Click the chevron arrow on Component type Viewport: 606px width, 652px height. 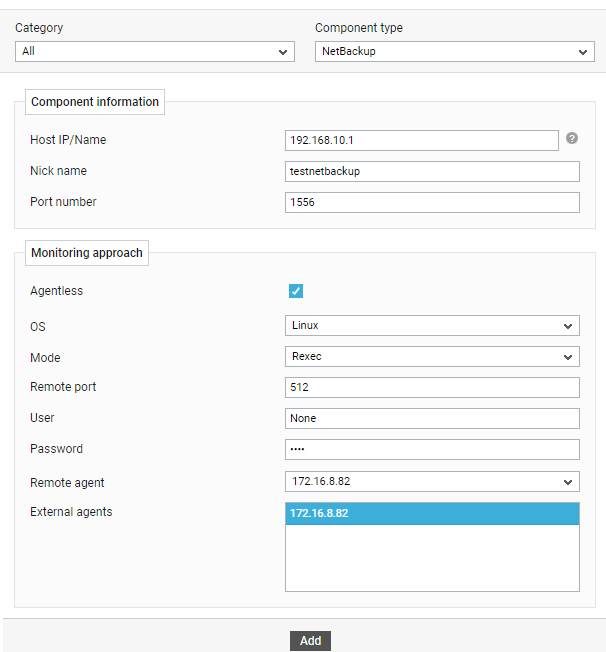[583, 52]
